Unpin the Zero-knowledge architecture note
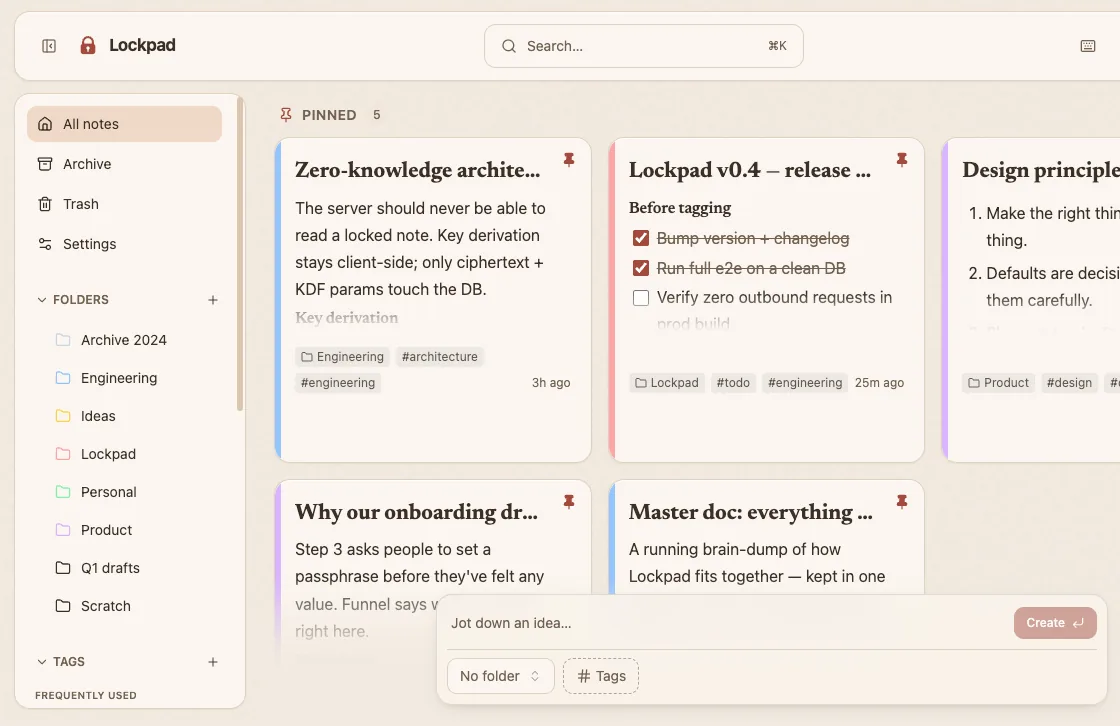The image size is (1120, 726). point(569,160)
